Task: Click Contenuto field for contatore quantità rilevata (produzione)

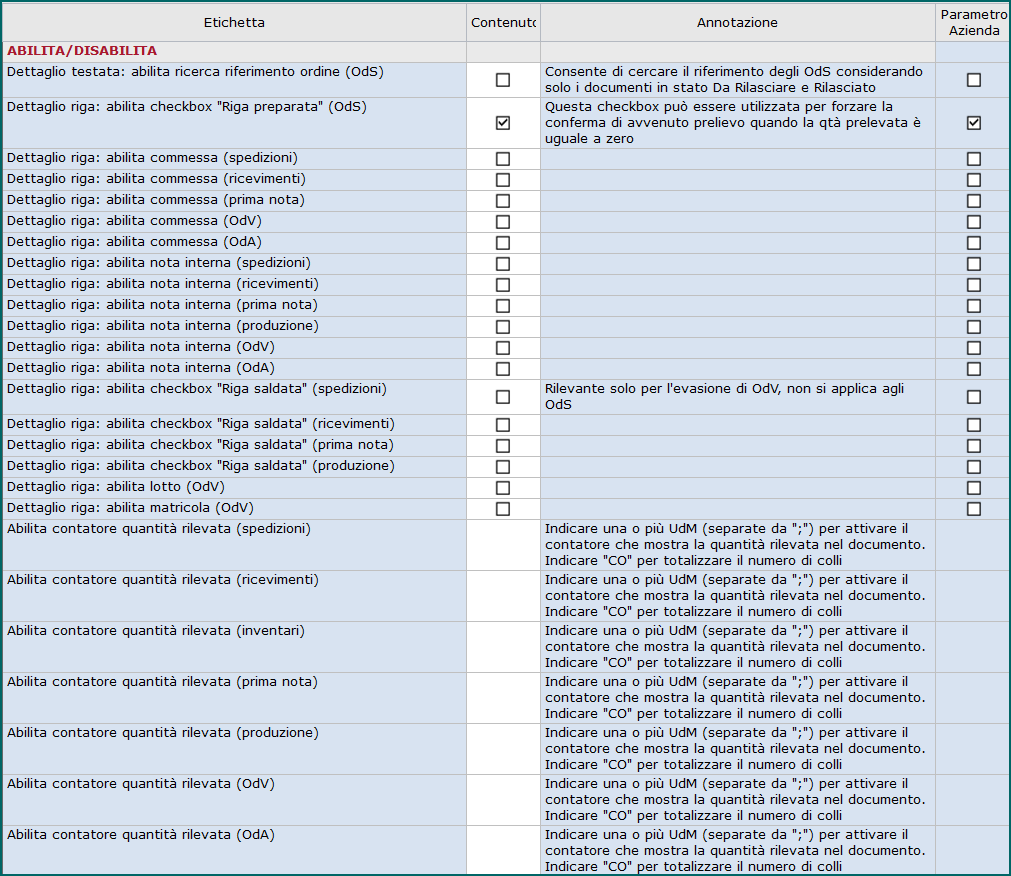Action: point(503,749)
